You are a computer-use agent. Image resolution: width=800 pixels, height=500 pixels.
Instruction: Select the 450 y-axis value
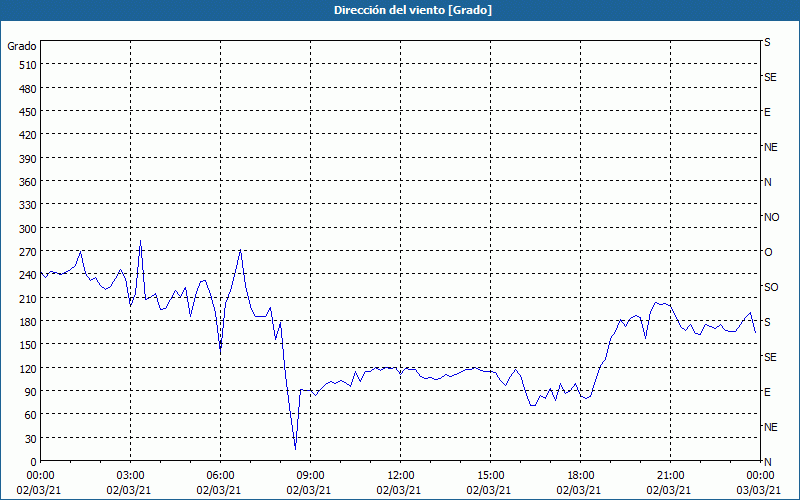click(x=28, y=112)
